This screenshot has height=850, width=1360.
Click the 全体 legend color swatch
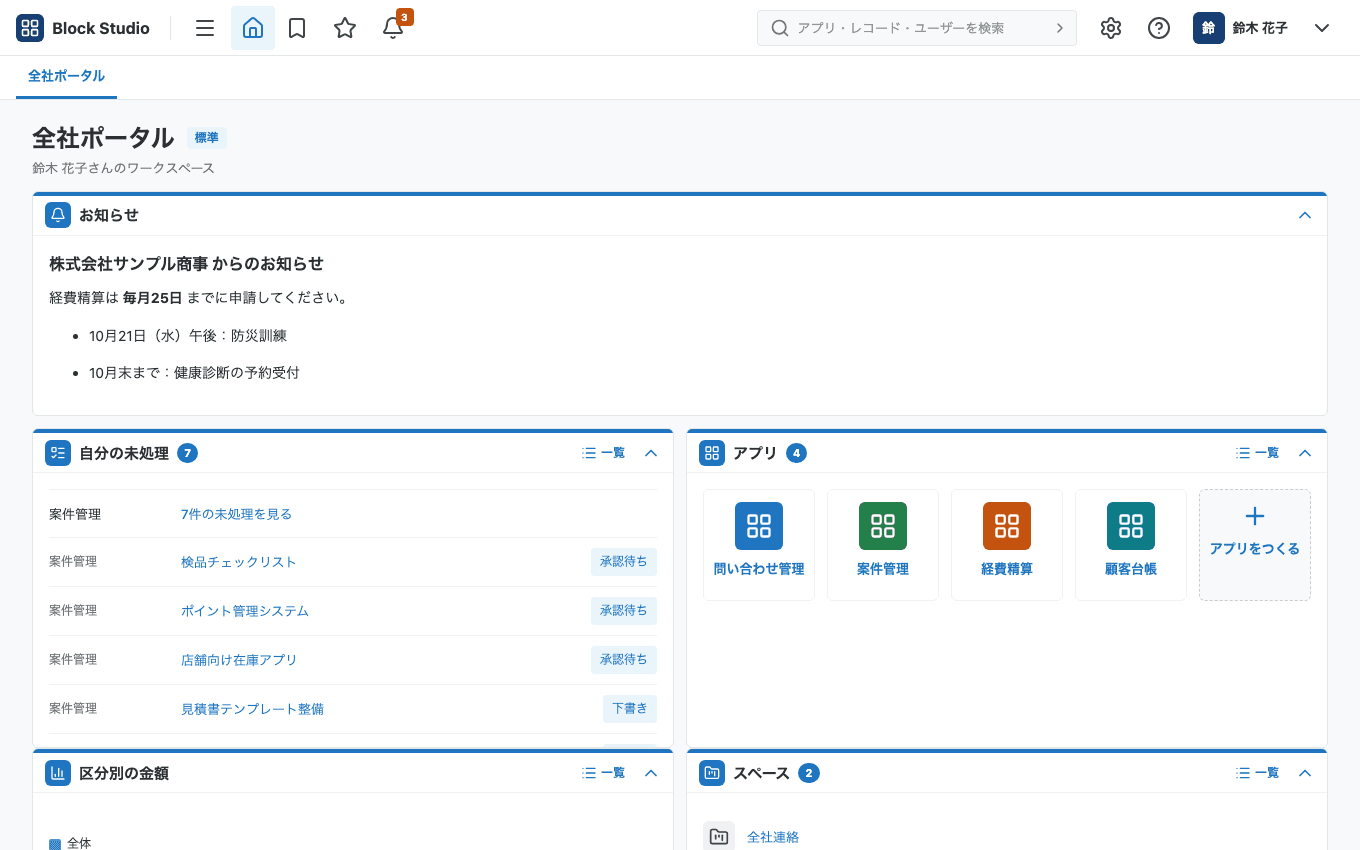click(x=55, y=844)
